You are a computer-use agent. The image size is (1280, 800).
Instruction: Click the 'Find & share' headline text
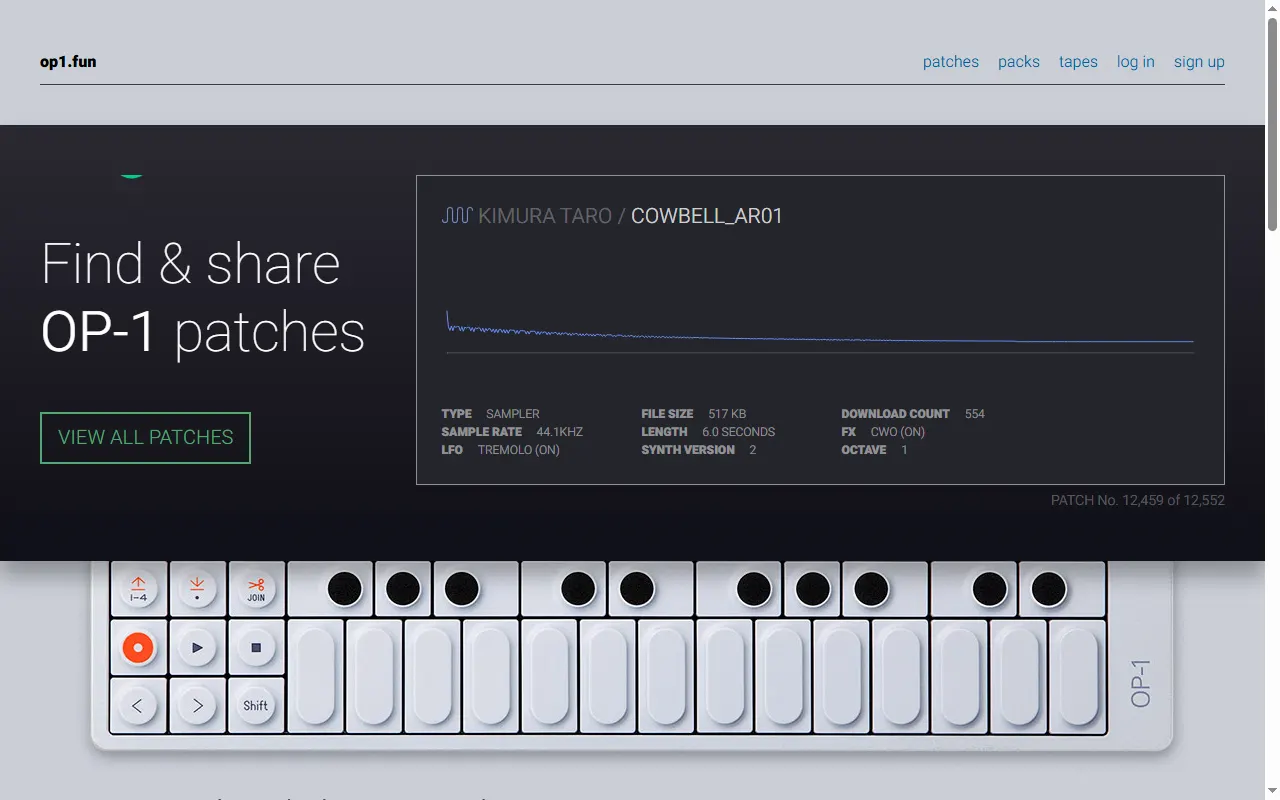coord(191,264)
